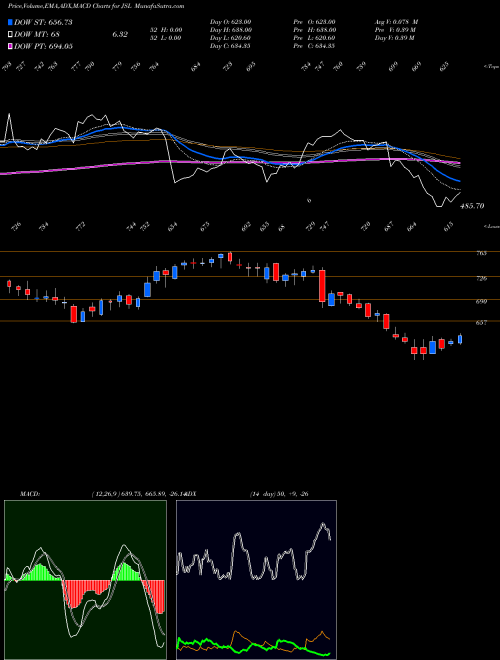Click the Day H: 638.00 value
Screen dimensions: 500x660
pos(231,30)
